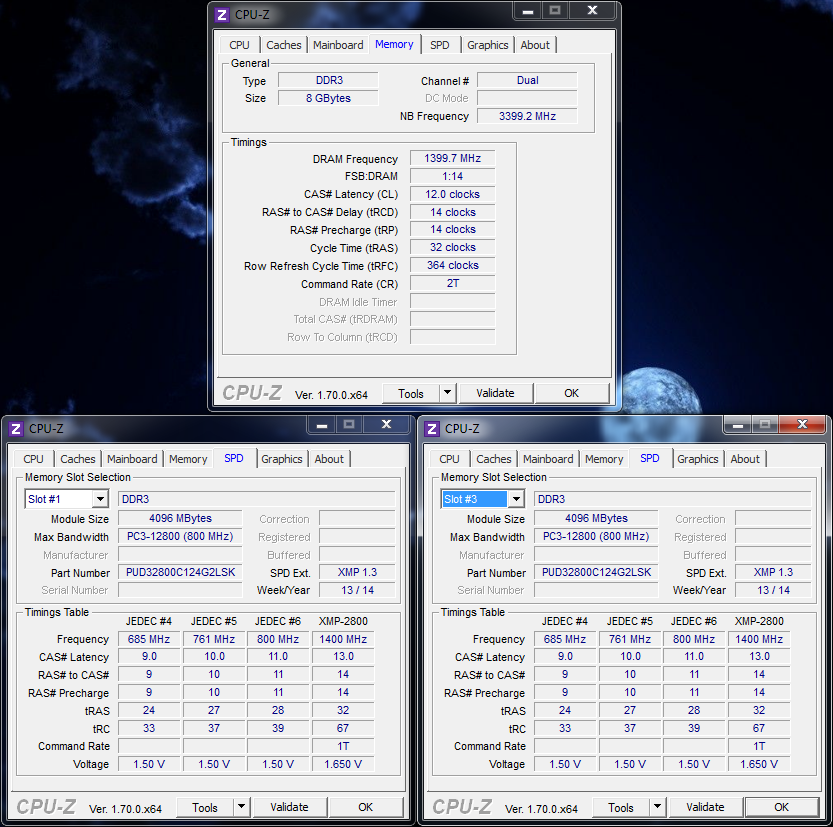Viewport: 833px width, 827px height.
Task: Open Mainboard tab in Slot #3 window
Action: coord(548,459)
